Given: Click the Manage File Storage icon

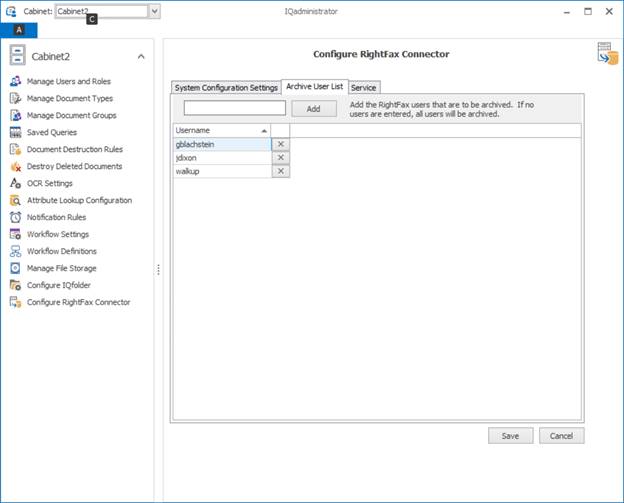Looking at the screenshot, I should pos(15,268).
